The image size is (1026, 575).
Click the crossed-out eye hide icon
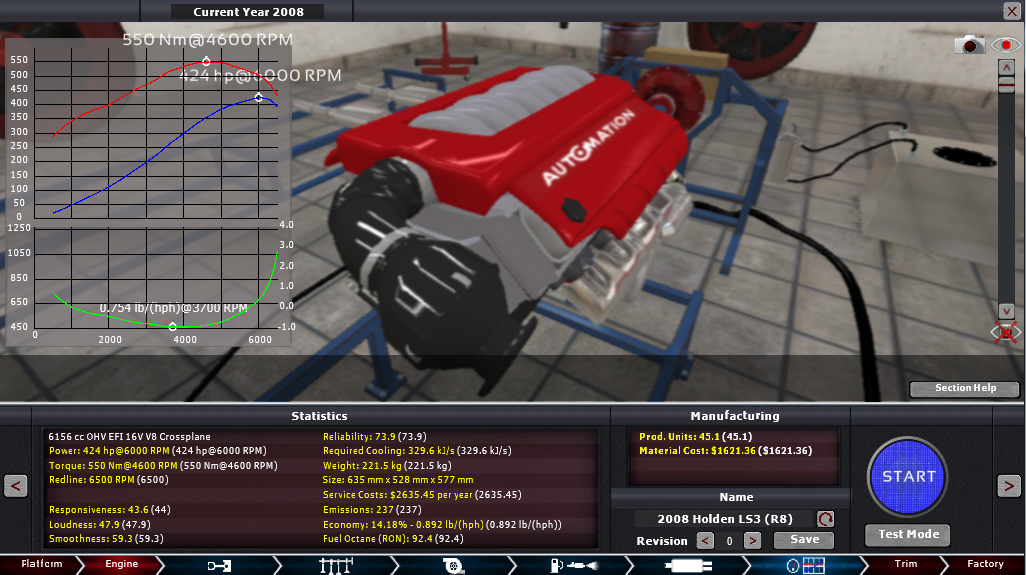pos(1006,332)
